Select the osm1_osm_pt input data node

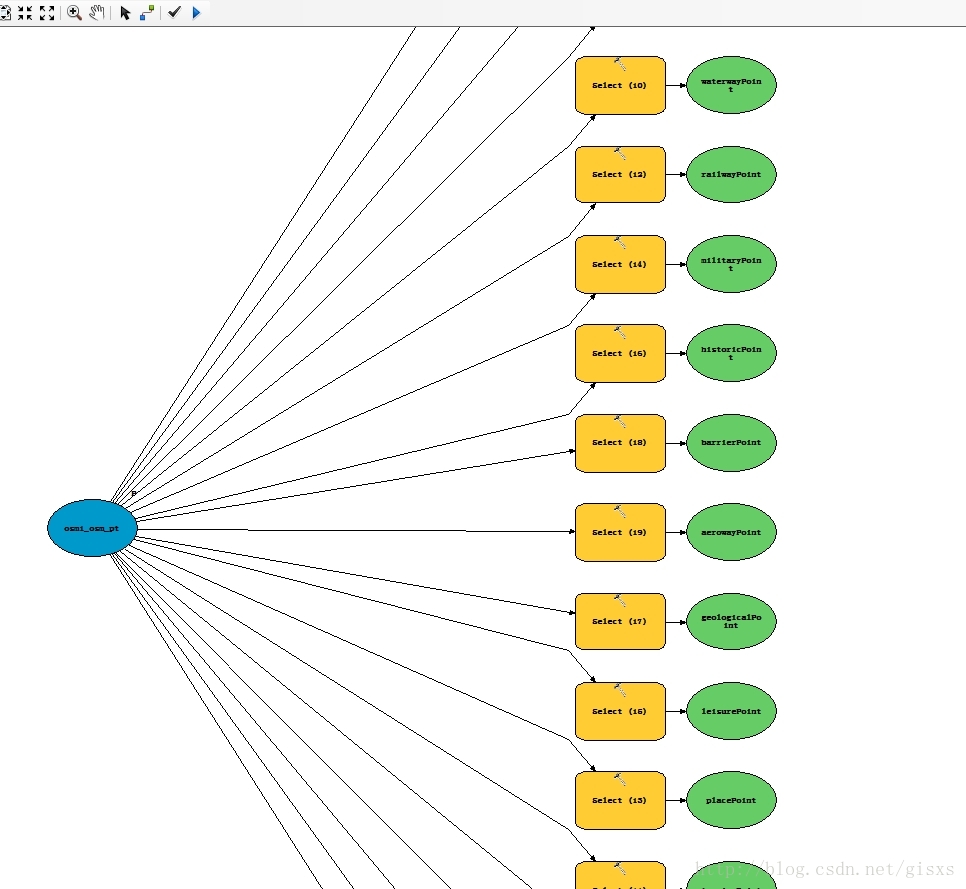coord(92,528)
